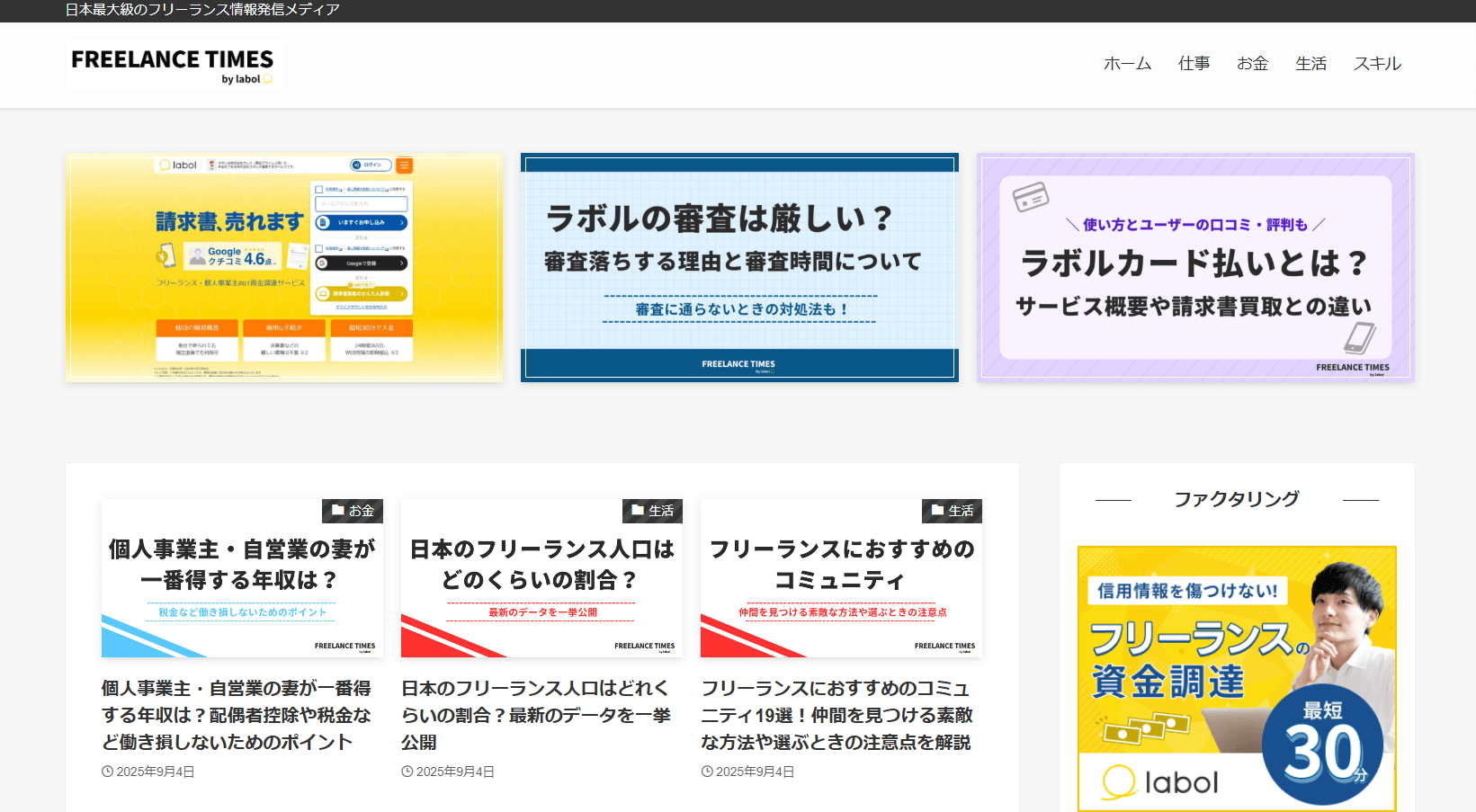Image resolution: width=1476 pixels, height=812 pixels.
Task: Open the お金 menu item
Action: pyautogui.click(x=1252, y=64)
